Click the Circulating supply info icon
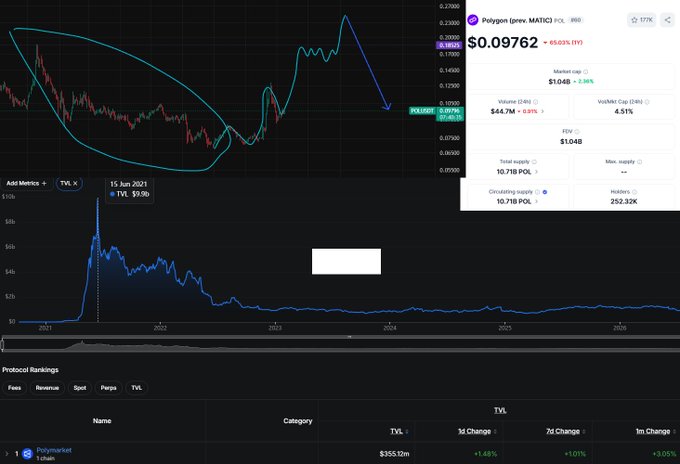Screen dimensions: 680x464 pyautogui.click(x=537, y=192)
